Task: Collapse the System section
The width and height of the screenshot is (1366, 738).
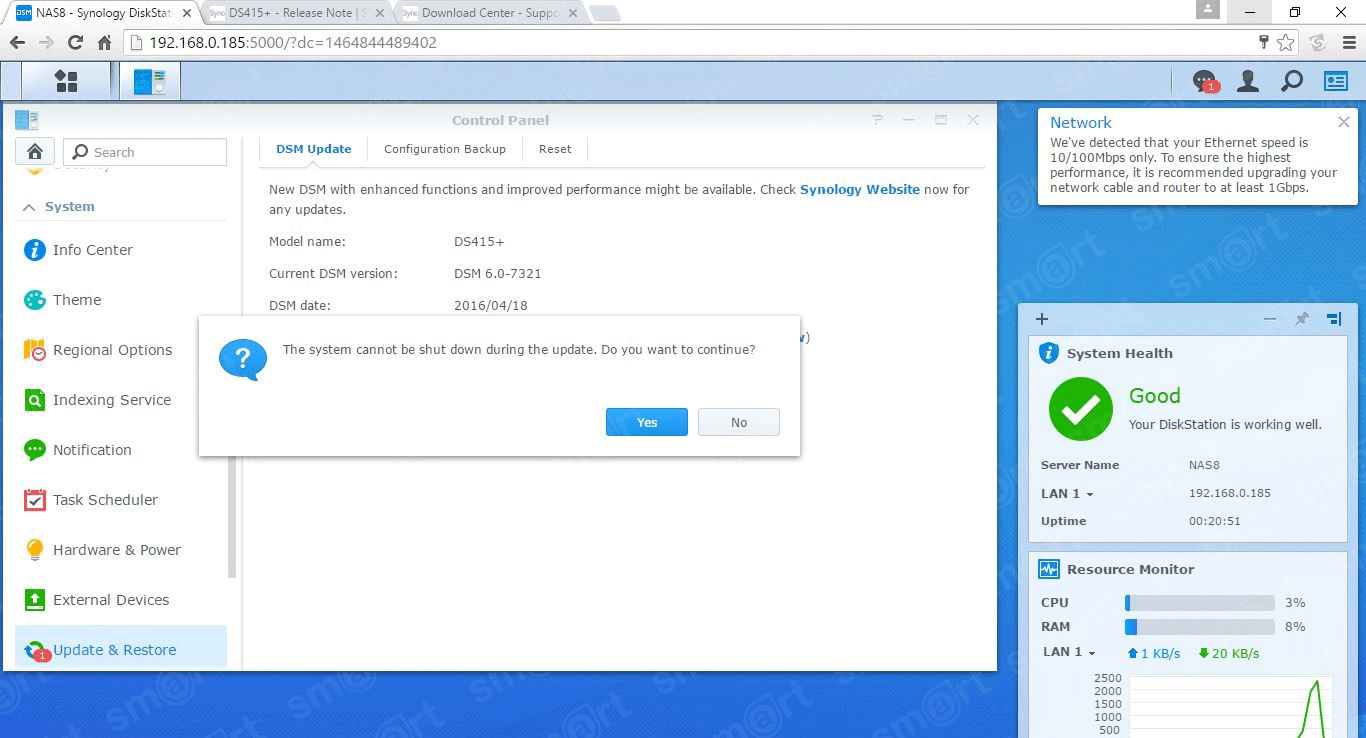Action: tap(29, 207)
